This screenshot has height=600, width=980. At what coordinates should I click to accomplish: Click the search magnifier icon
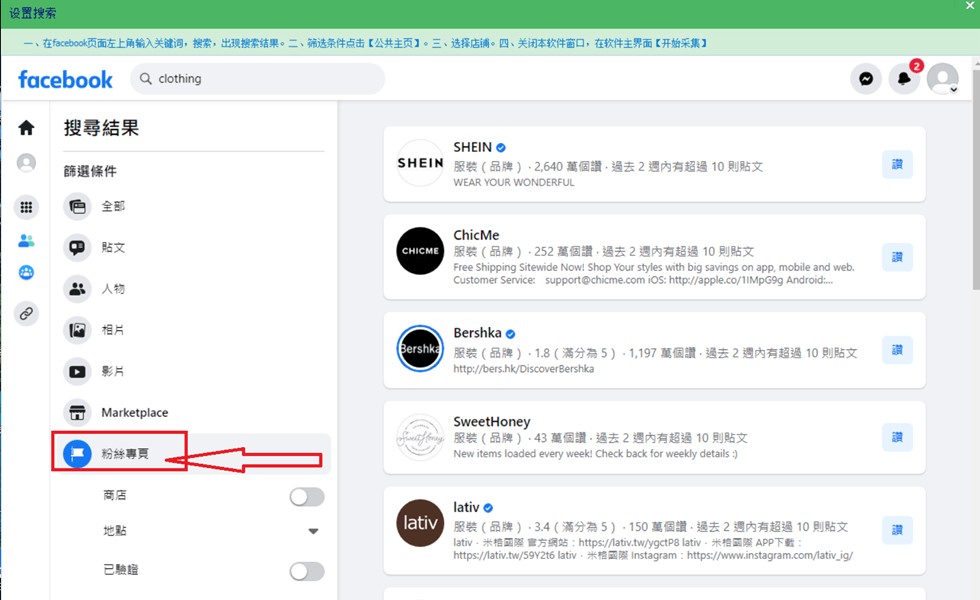(x=146, y=79)
